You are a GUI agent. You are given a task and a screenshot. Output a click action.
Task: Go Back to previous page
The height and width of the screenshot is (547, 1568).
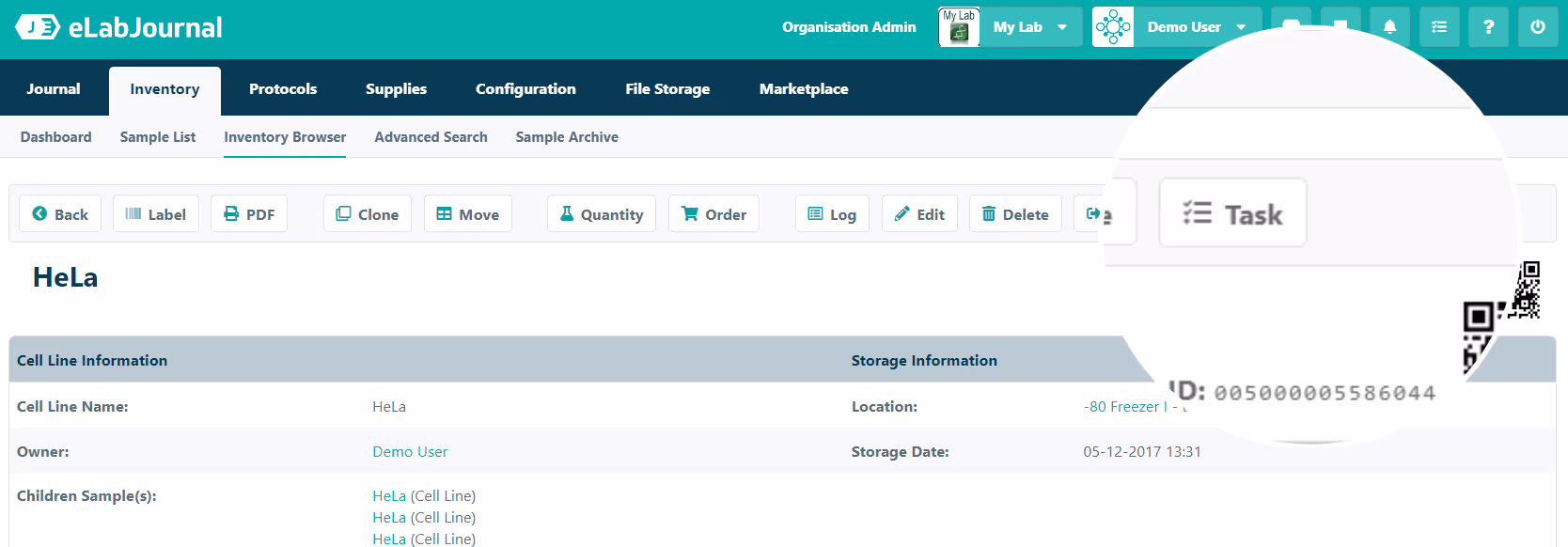pos(60,214)
